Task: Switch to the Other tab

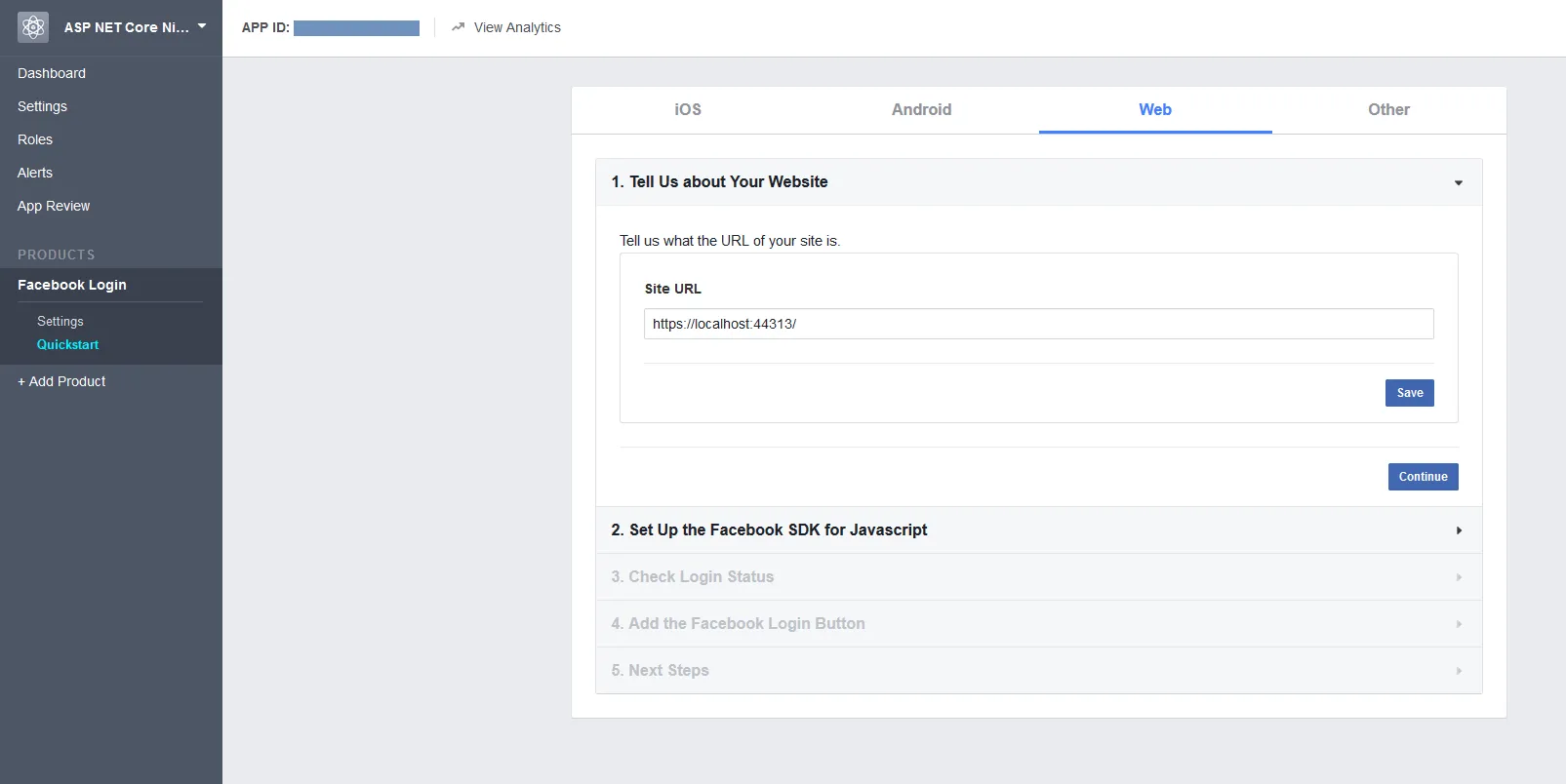Action: pos(1388,109)
